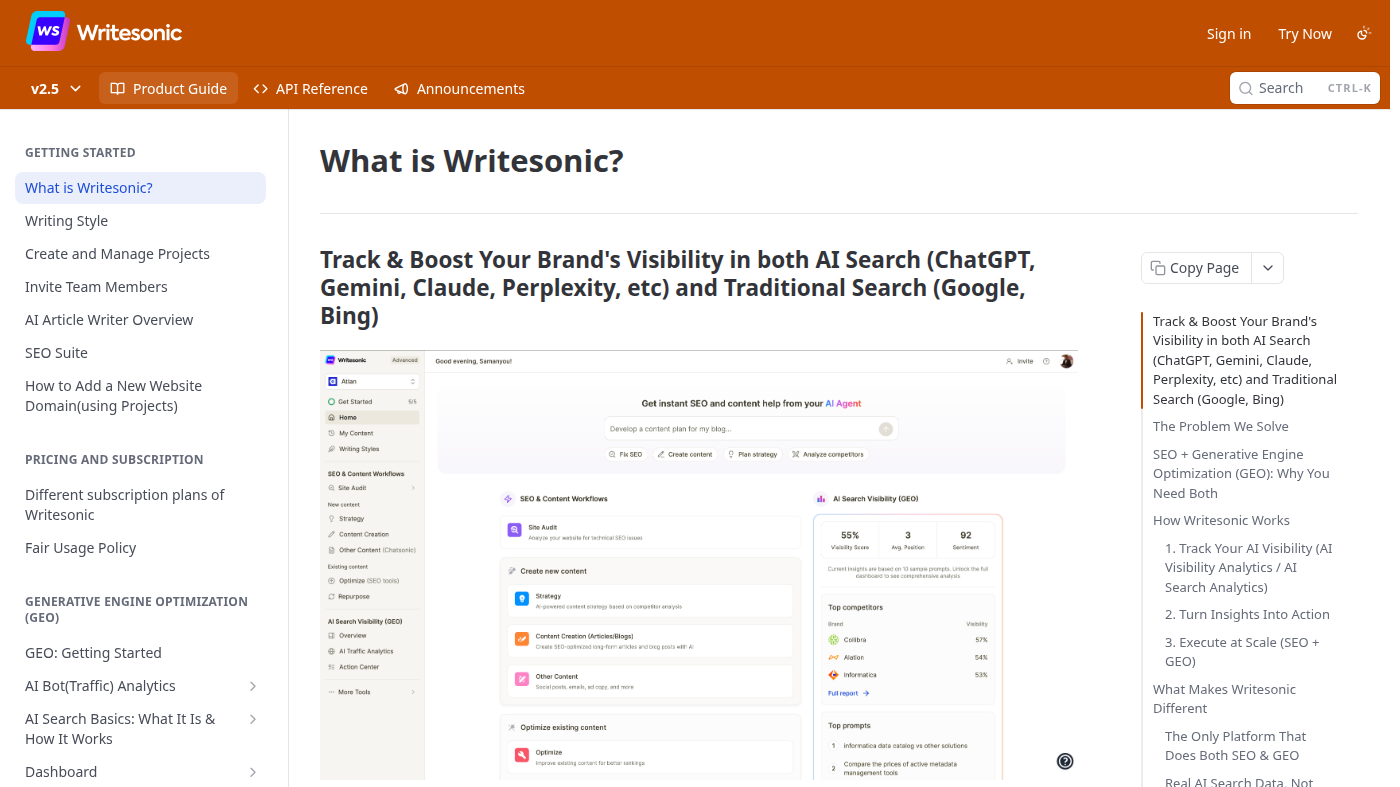Select What is Writesonic? in sidebar
Viewport: 1400px width, 787px height.
tap(140, 188)
